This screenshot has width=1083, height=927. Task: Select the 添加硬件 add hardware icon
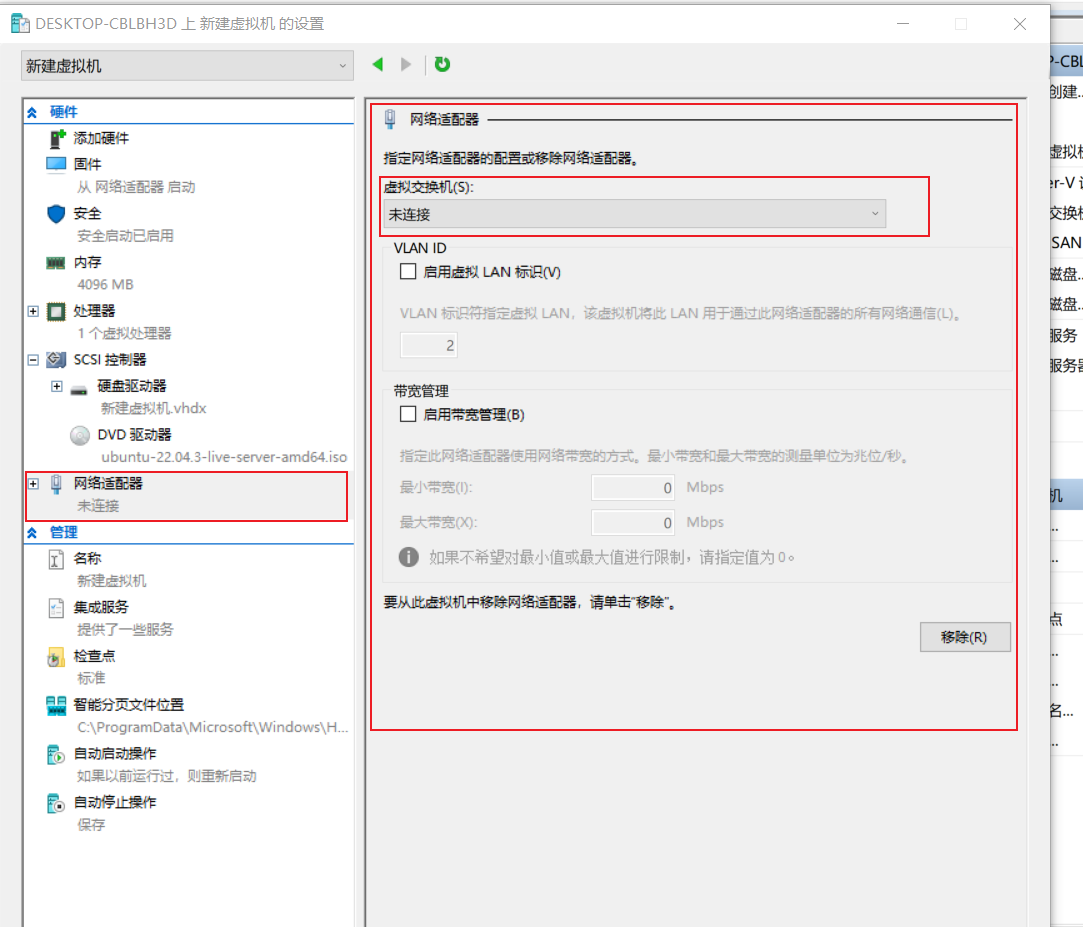[57, 138]
